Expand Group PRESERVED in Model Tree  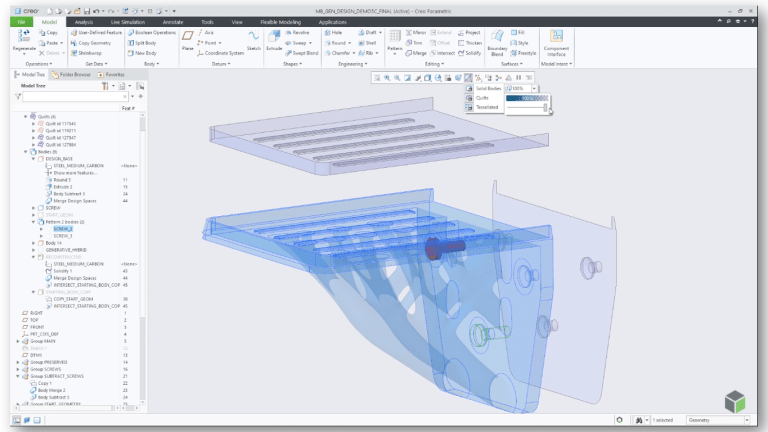coord(19,361)
